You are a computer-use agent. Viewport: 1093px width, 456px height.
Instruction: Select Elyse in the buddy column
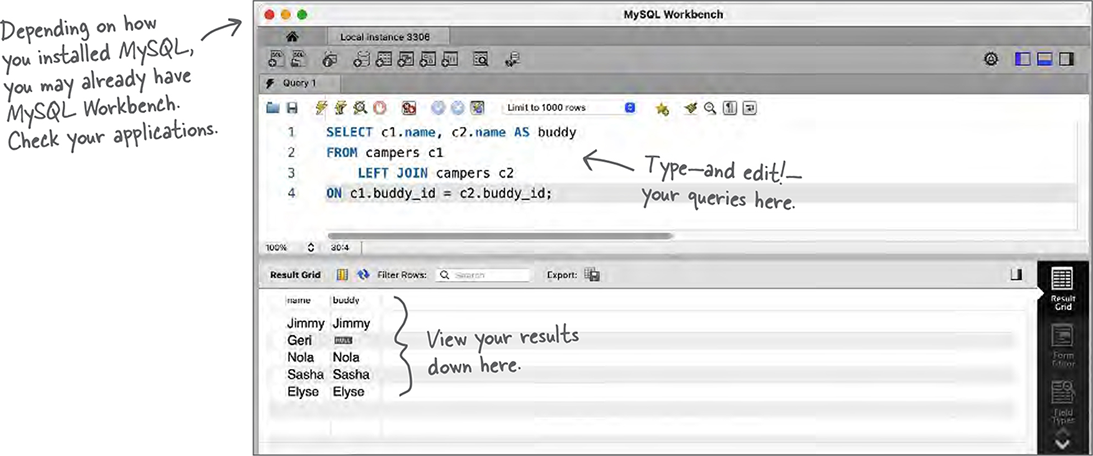(349, 392)
